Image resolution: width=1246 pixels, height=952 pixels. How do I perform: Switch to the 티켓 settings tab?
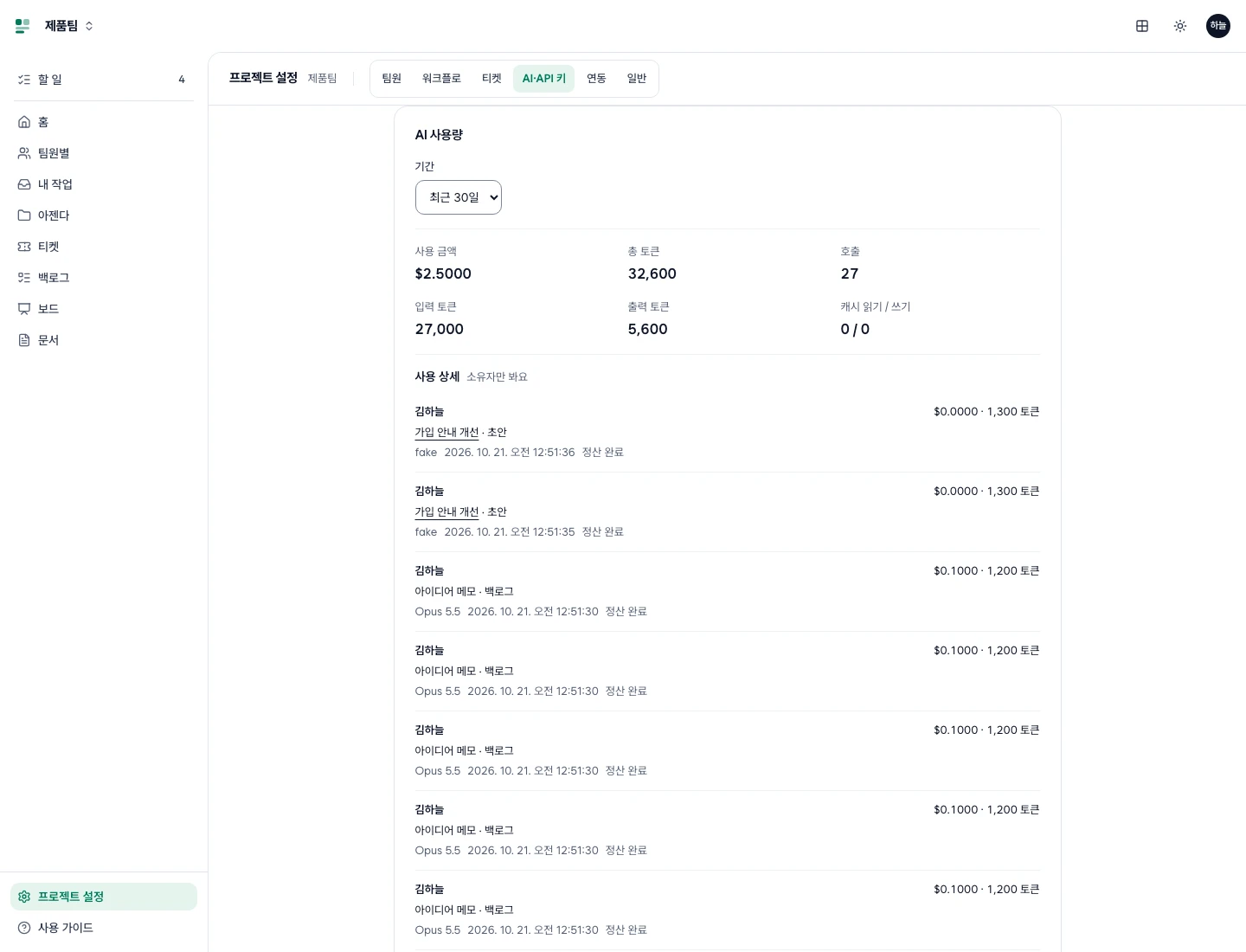pos(491,79)
